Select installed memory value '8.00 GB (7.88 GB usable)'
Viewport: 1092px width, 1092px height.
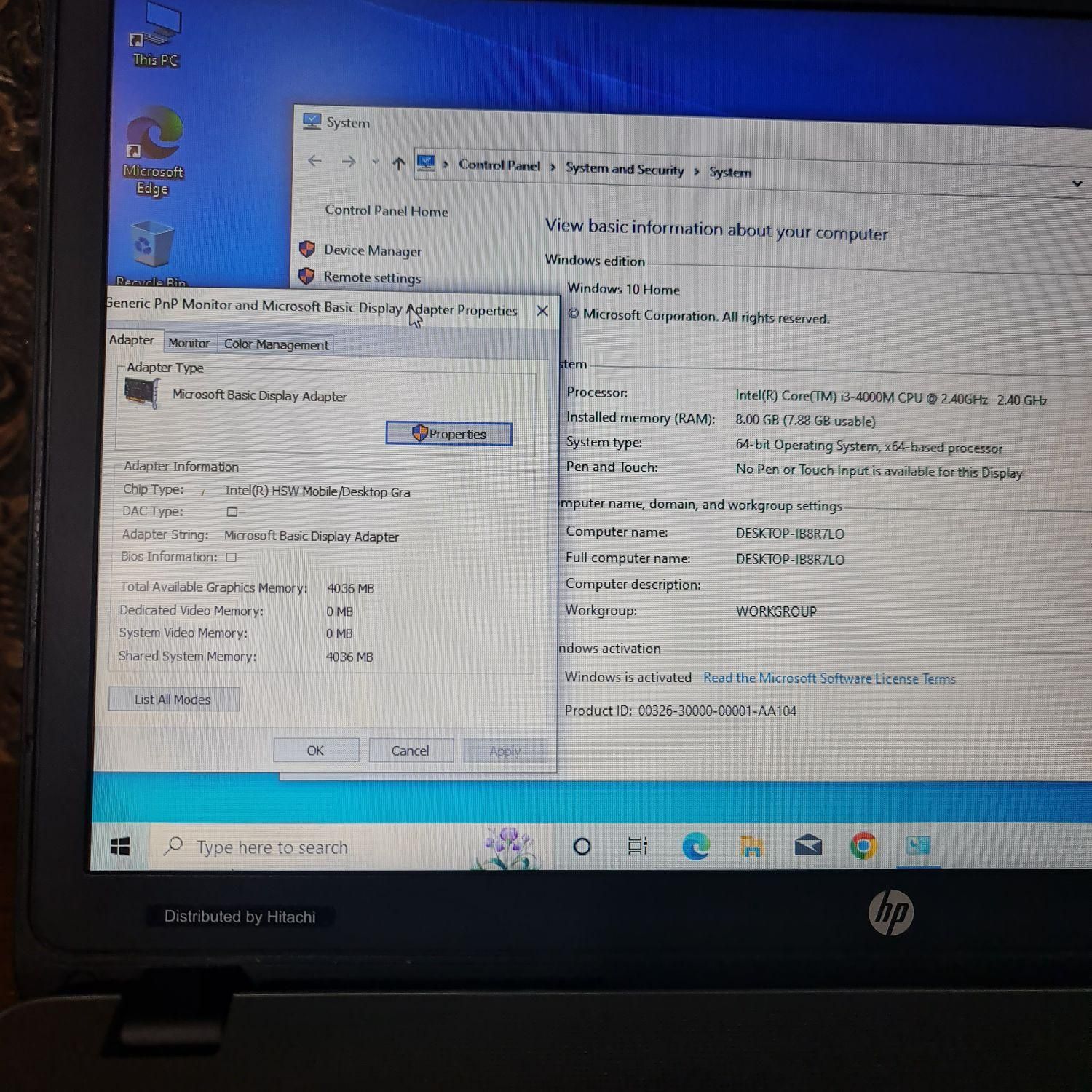point(805,420)
